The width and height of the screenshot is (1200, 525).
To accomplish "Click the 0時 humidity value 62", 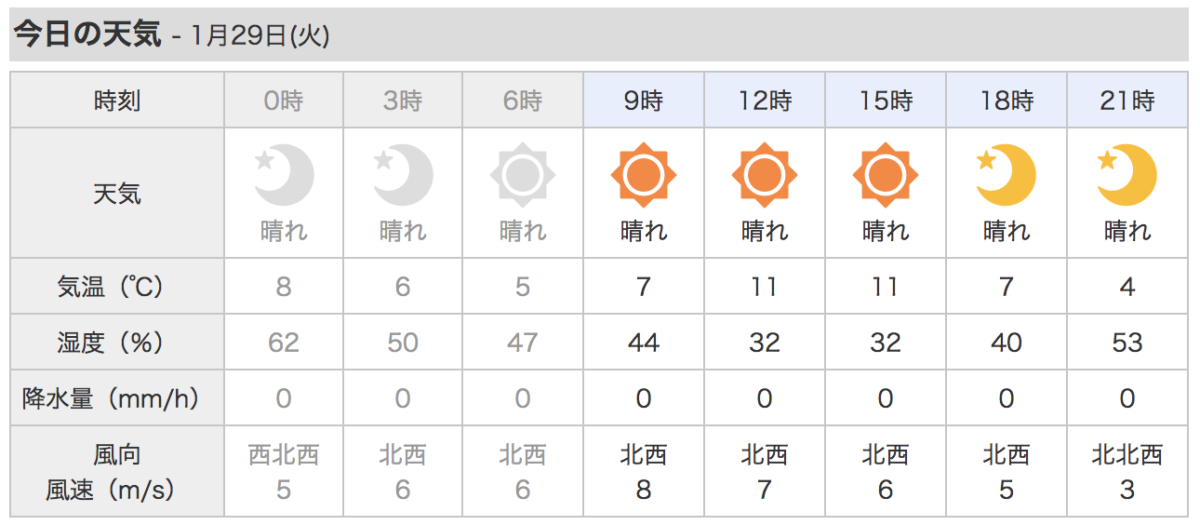I will (x=284, y=343).
